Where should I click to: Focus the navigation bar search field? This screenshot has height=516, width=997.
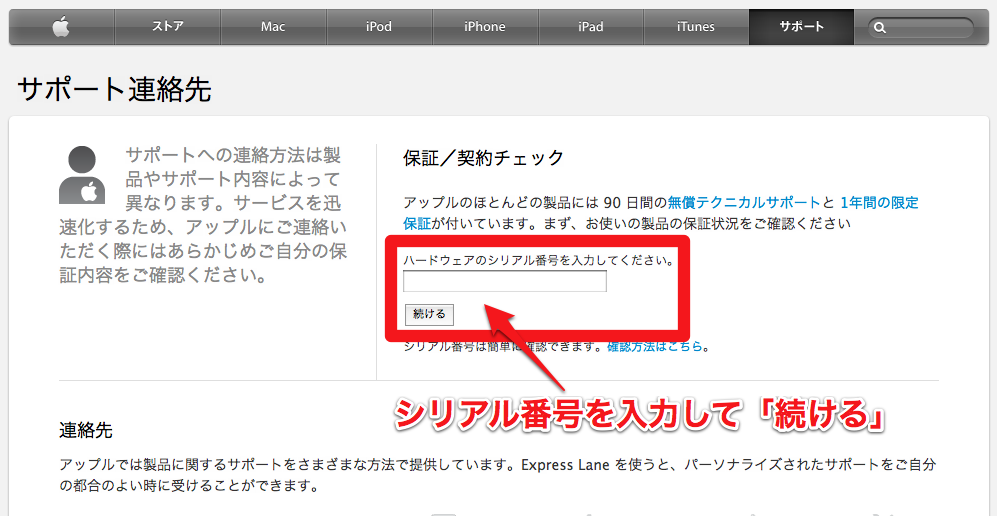(x=921, y=28)
